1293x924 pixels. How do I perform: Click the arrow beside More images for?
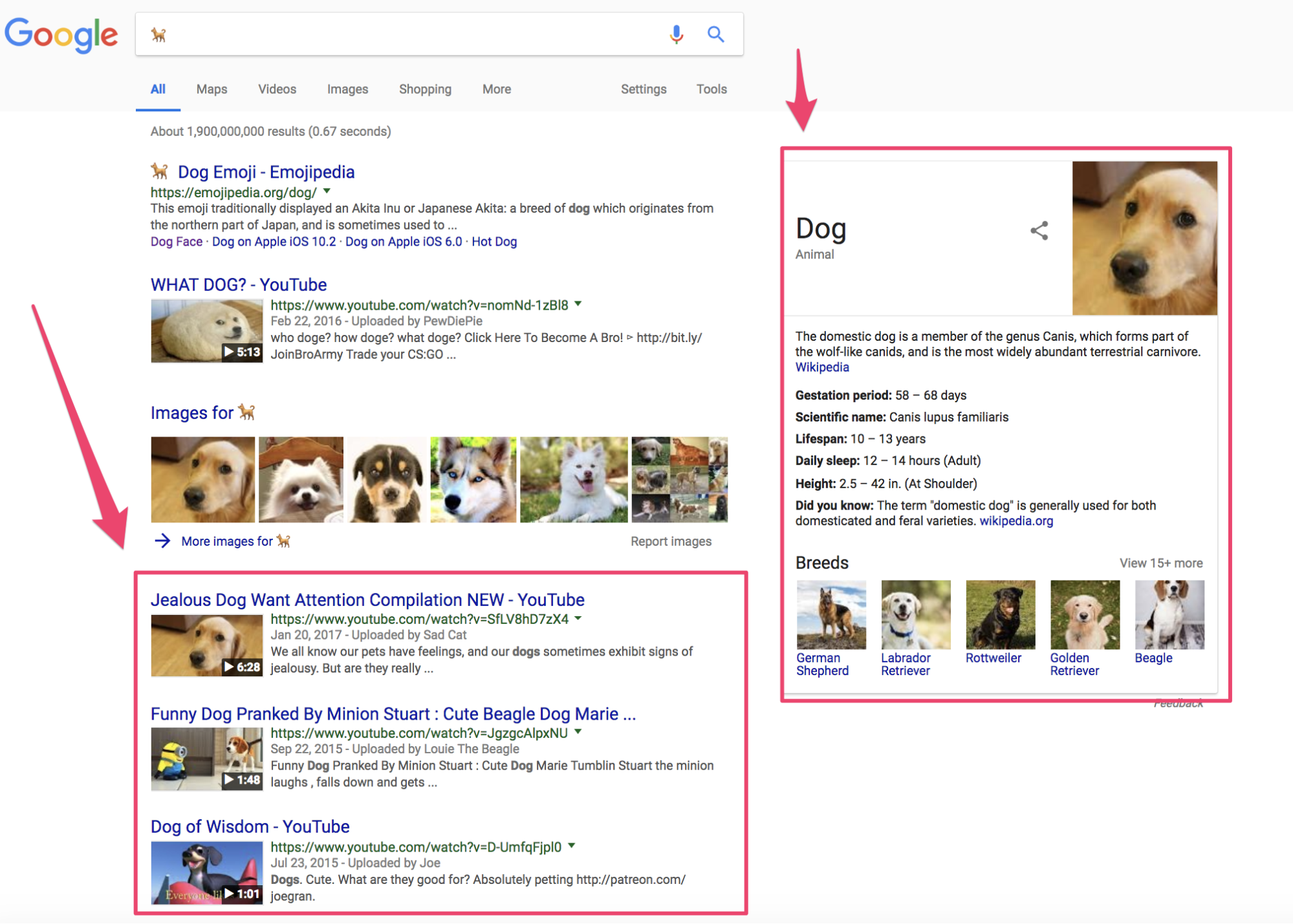pyautogui.click(x=162, y=541)
